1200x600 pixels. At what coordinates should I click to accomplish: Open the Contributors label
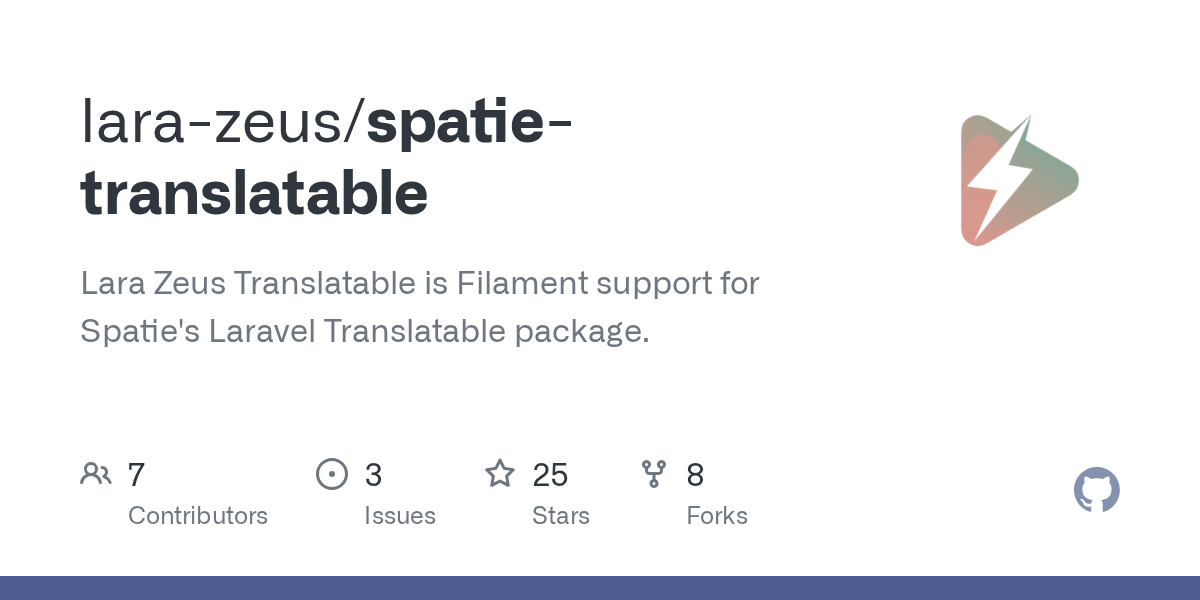click(x=198, y=516)
